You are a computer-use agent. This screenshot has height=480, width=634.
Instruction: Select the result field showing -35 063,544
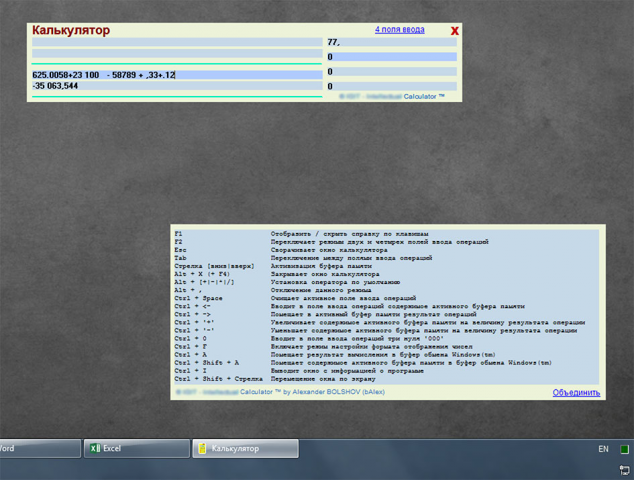click(177, 86)
